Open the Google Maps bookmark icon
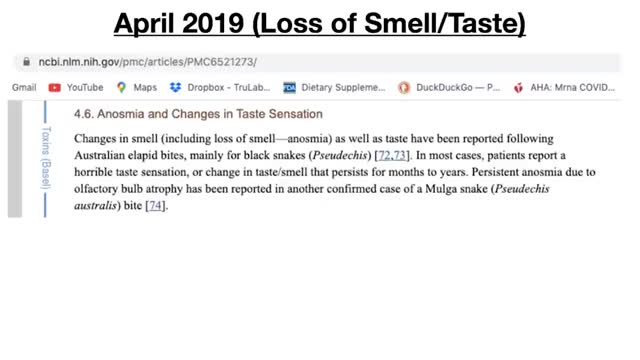This screenshot has width=640, height=360. (x=121, y=87)
